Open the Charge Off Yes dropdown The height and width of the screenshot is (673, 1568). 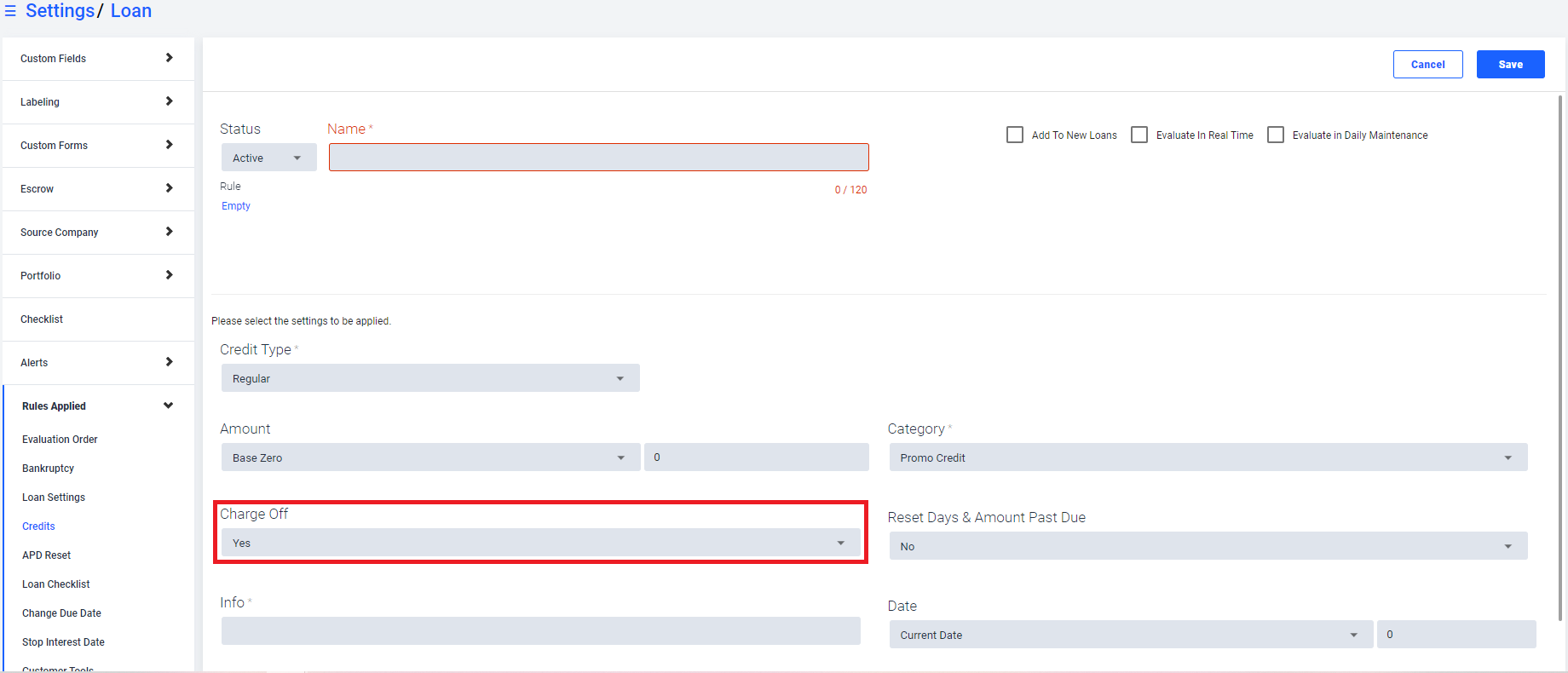pyautogui.click(x=541, y=543)
